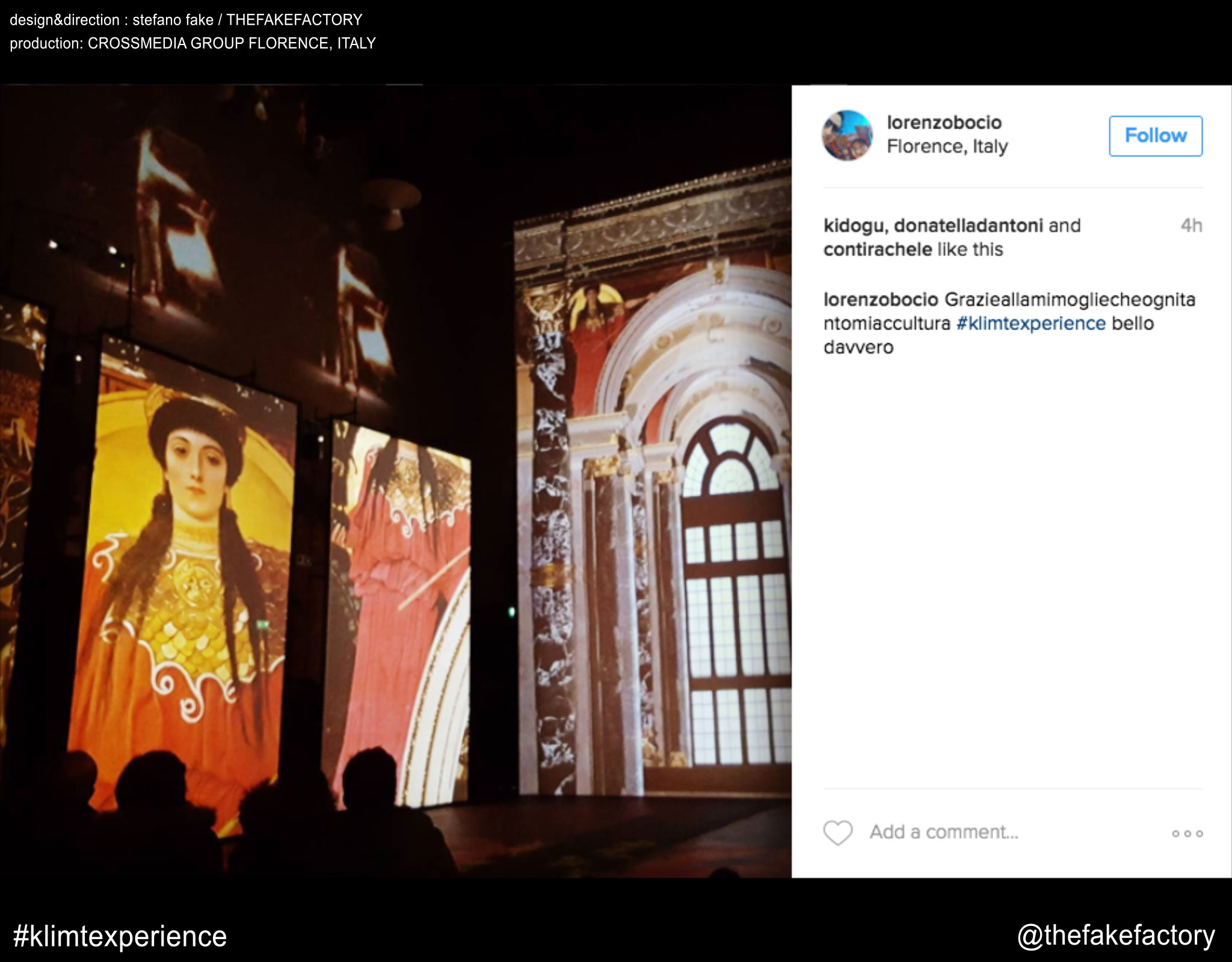Click the THEFAKEFACTORY credit text at top
This screenshot has width=1232, height=962.
click(294, 20)
